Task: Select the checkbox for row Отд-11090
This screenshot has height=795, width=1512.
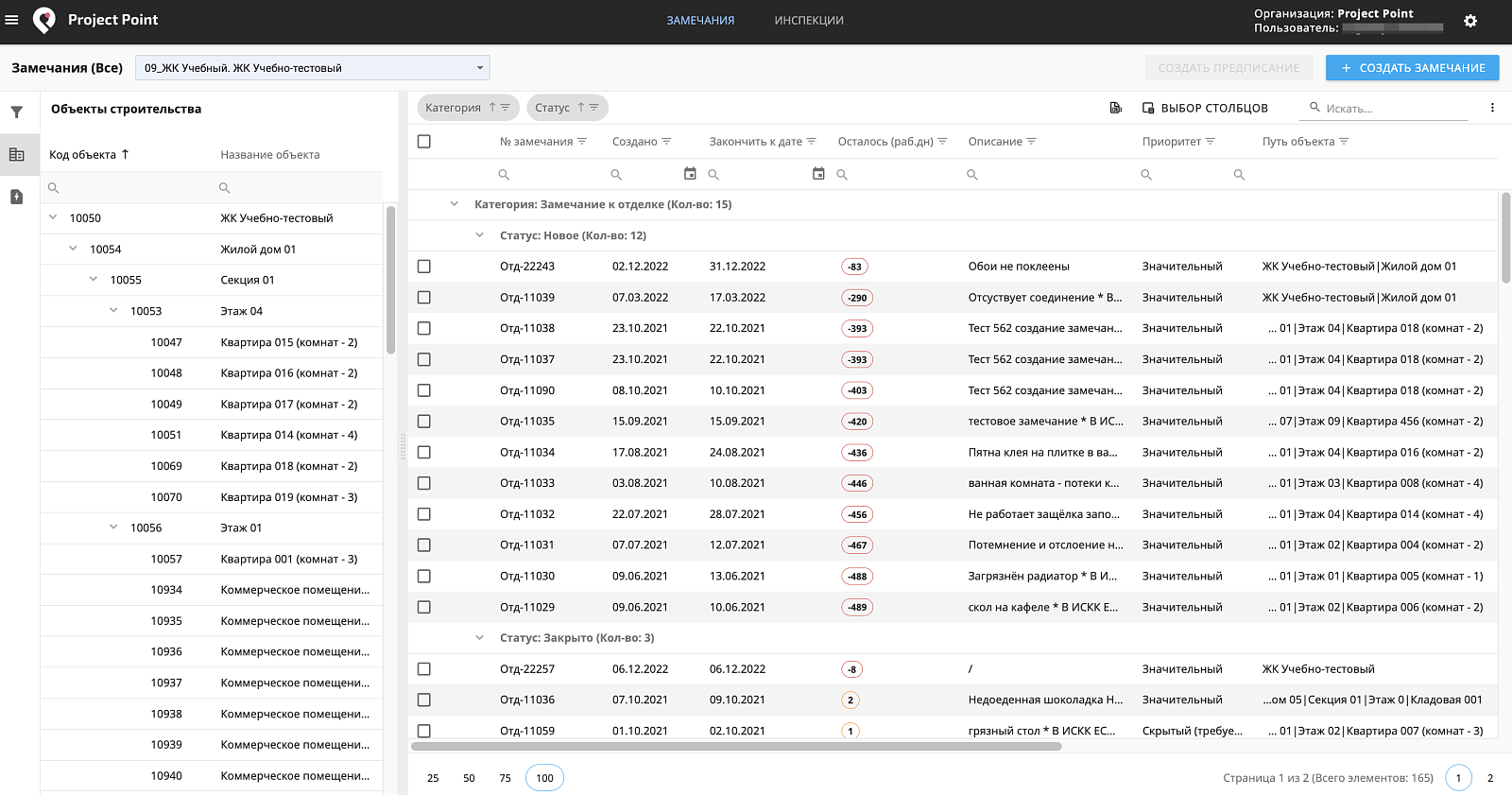Action: [x=424, y=390]
